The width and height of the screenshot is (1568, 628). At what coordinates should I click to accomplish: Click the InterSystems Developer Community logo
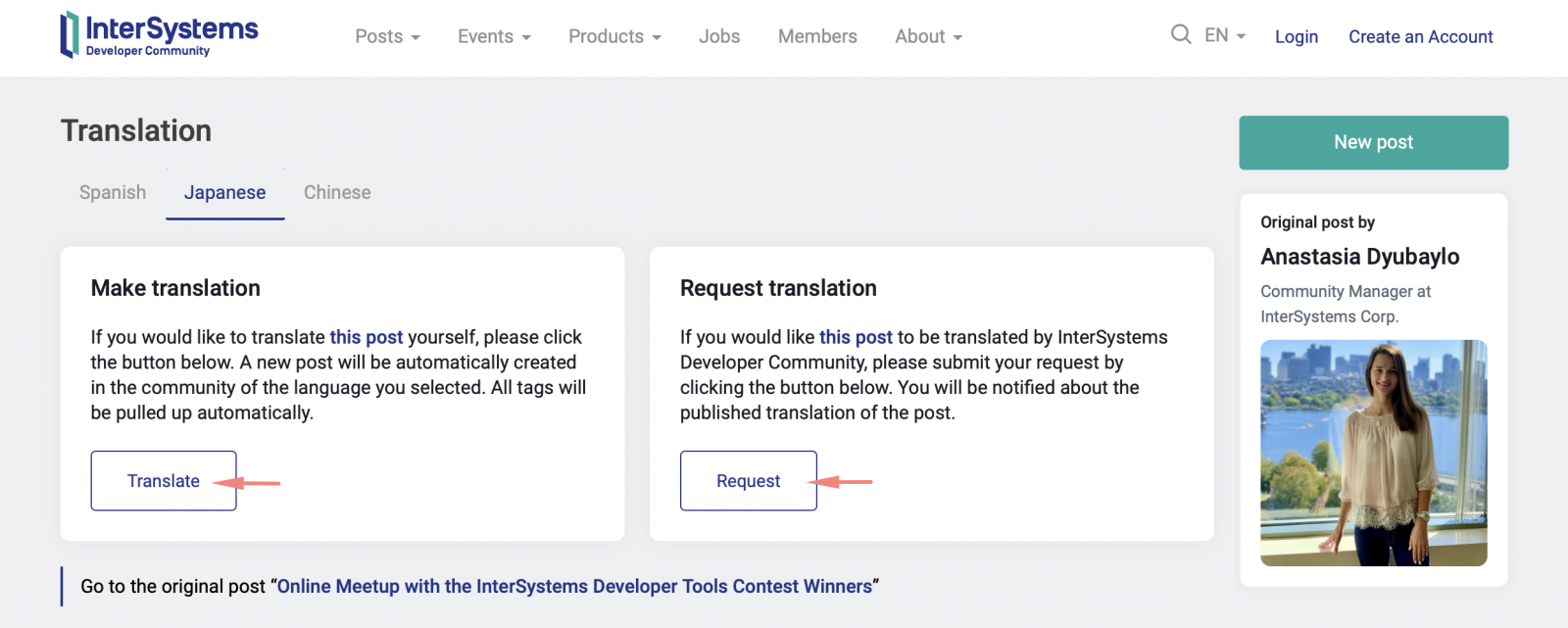160,35
